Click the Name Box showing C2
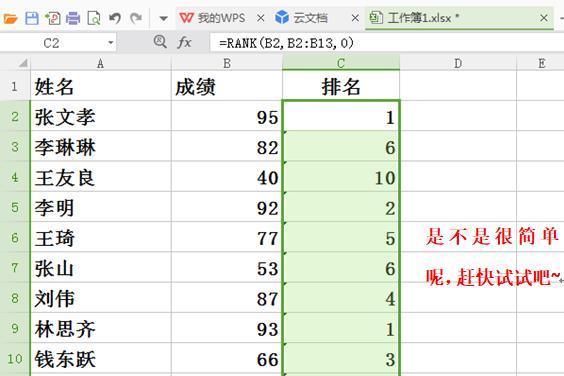Screen dimensions: 564x376 (51, 44)
